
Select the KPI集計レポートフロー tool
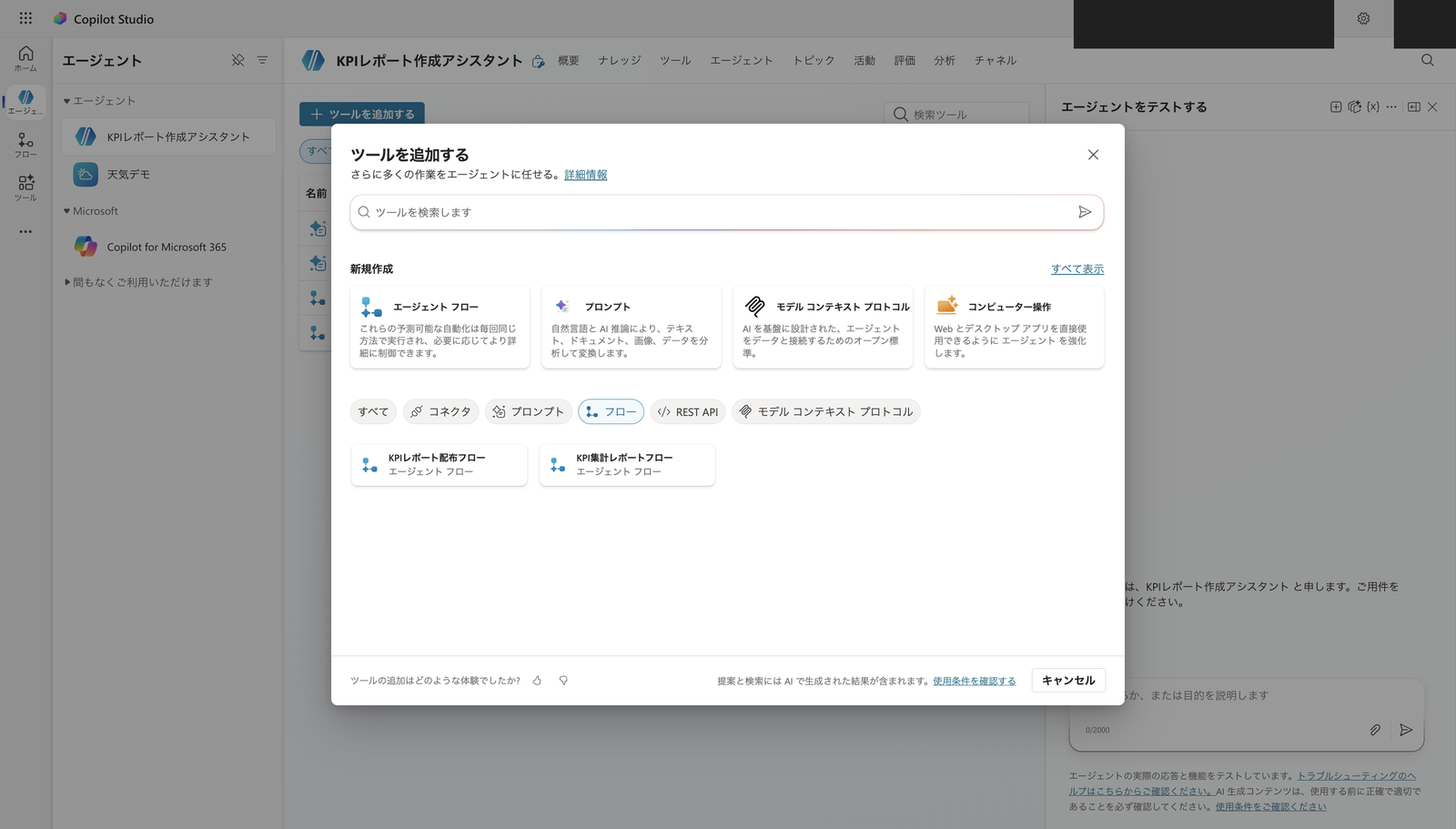[x=627, y=464]
